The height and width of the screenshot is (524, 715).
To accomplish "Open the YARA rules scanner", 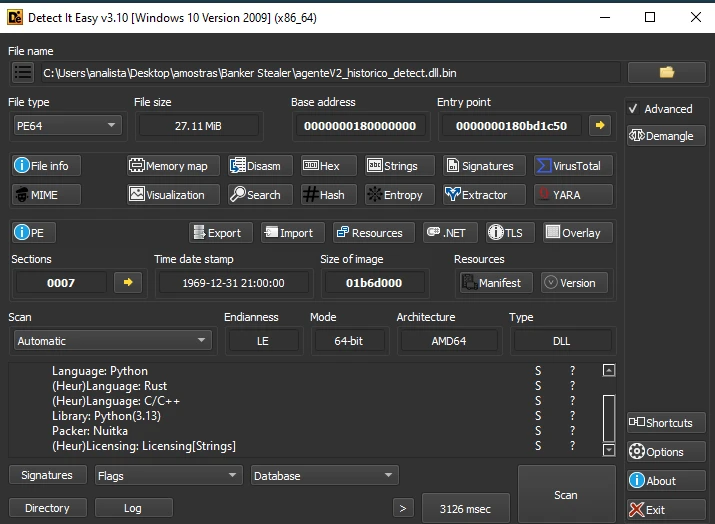I will click(x=569, y=195).
